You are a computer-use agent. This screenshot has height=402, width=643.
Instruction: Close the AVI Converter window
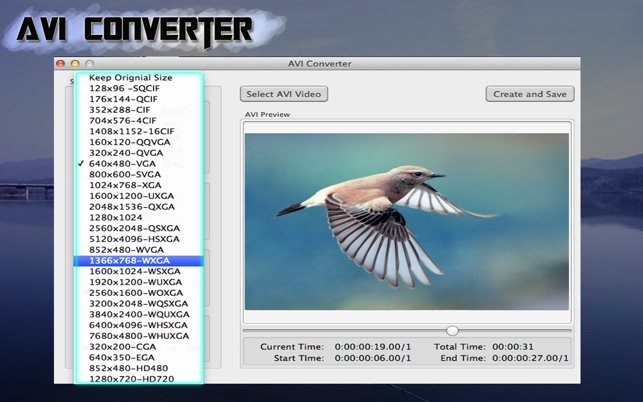pos(61,64)
